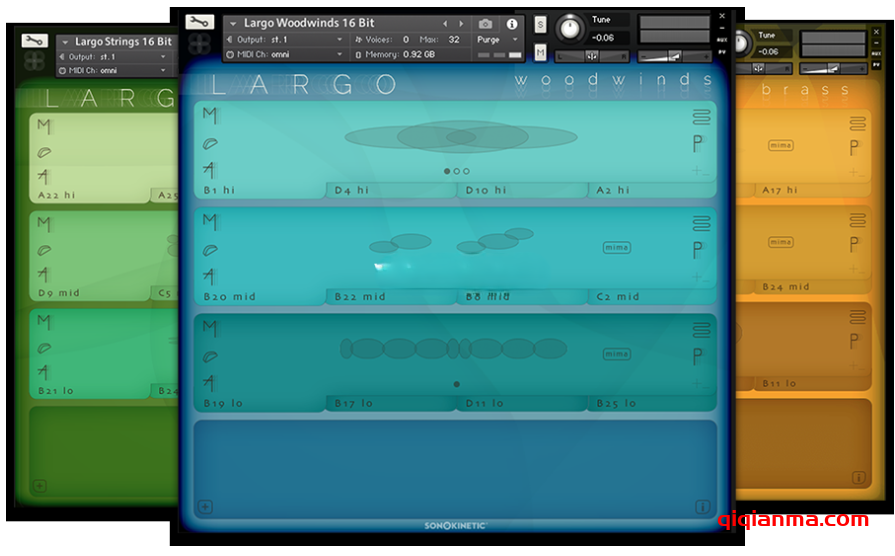Go to the next instrument with the right arrow
The height and width of the screenshot is (556, 895).
(461, 24)
